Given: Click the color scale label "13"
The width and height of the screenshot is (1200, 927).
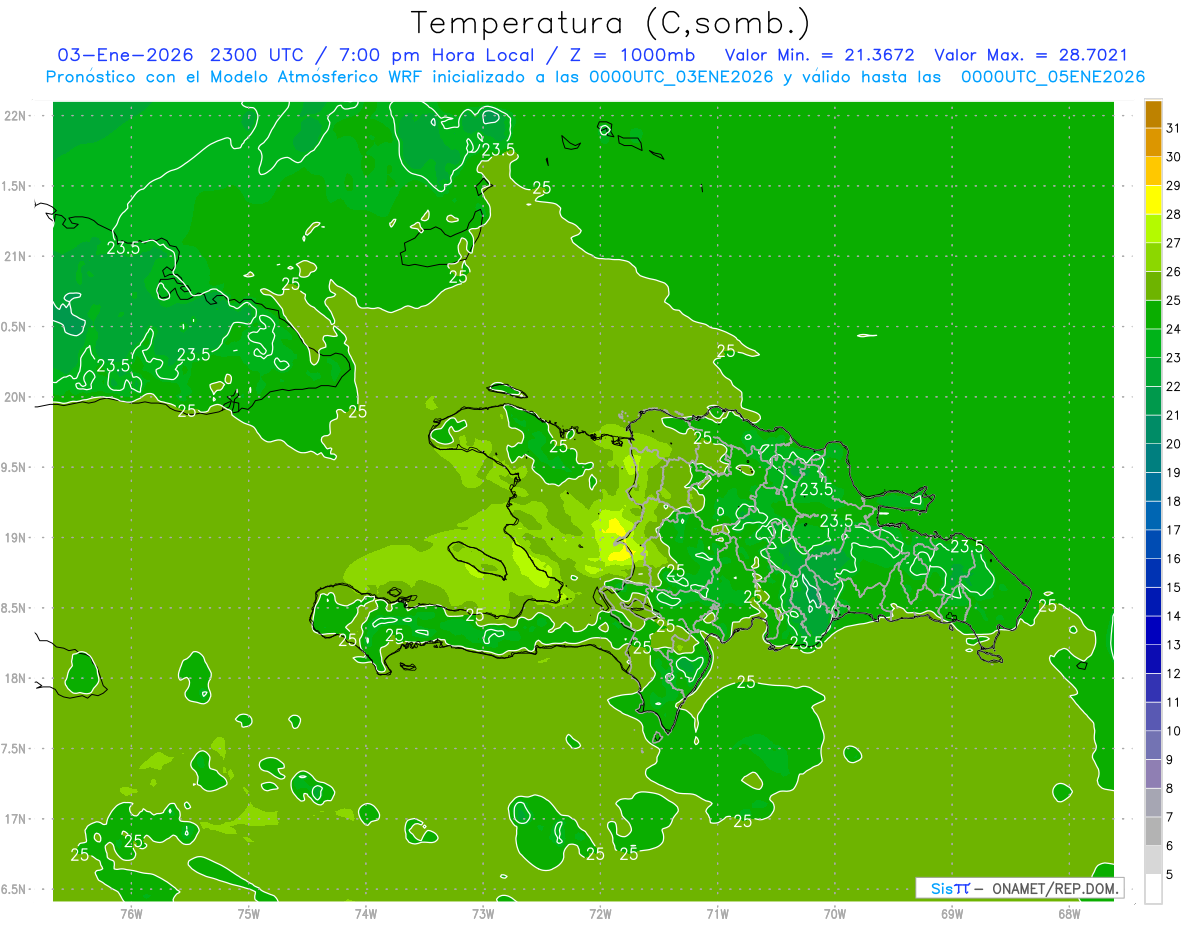Looking at the screenshot, I should 1174,645.
